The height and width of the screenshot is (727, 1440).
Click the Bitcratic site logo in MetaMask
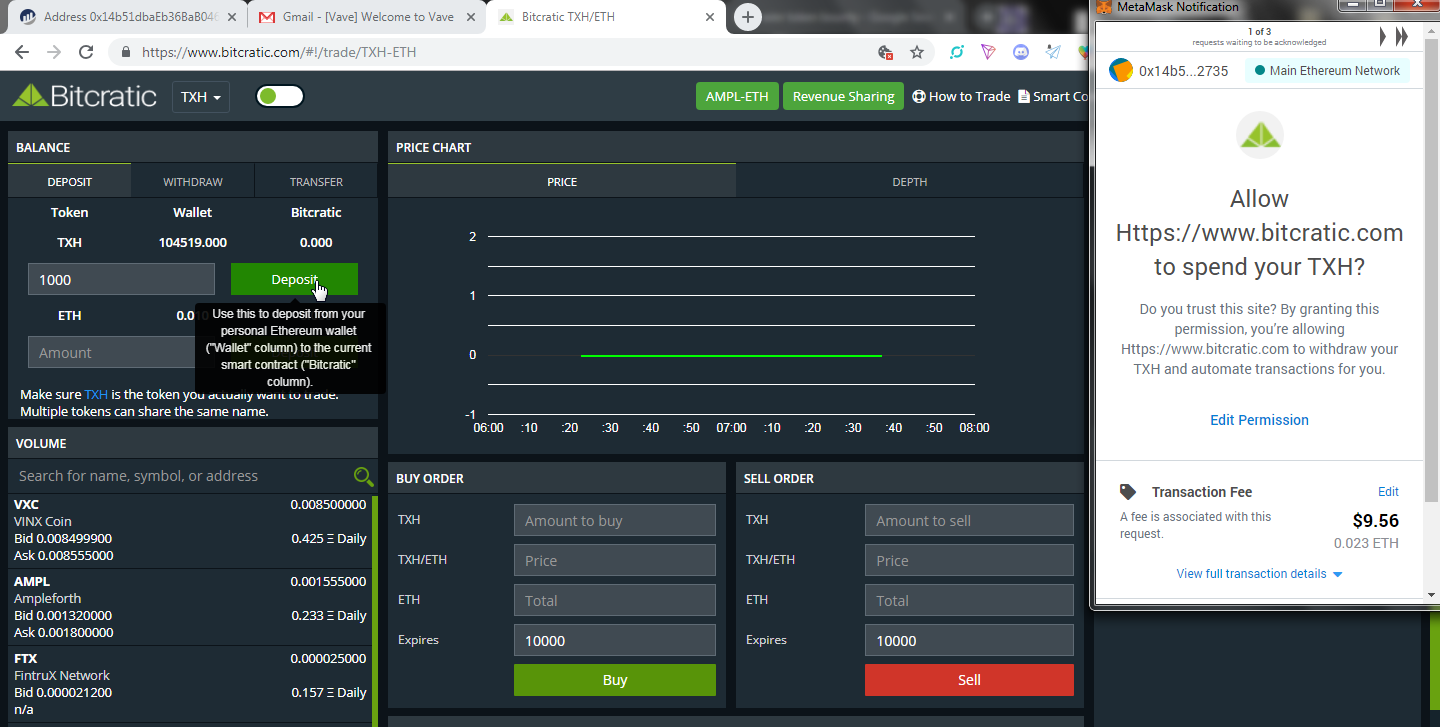point(1259,135)
